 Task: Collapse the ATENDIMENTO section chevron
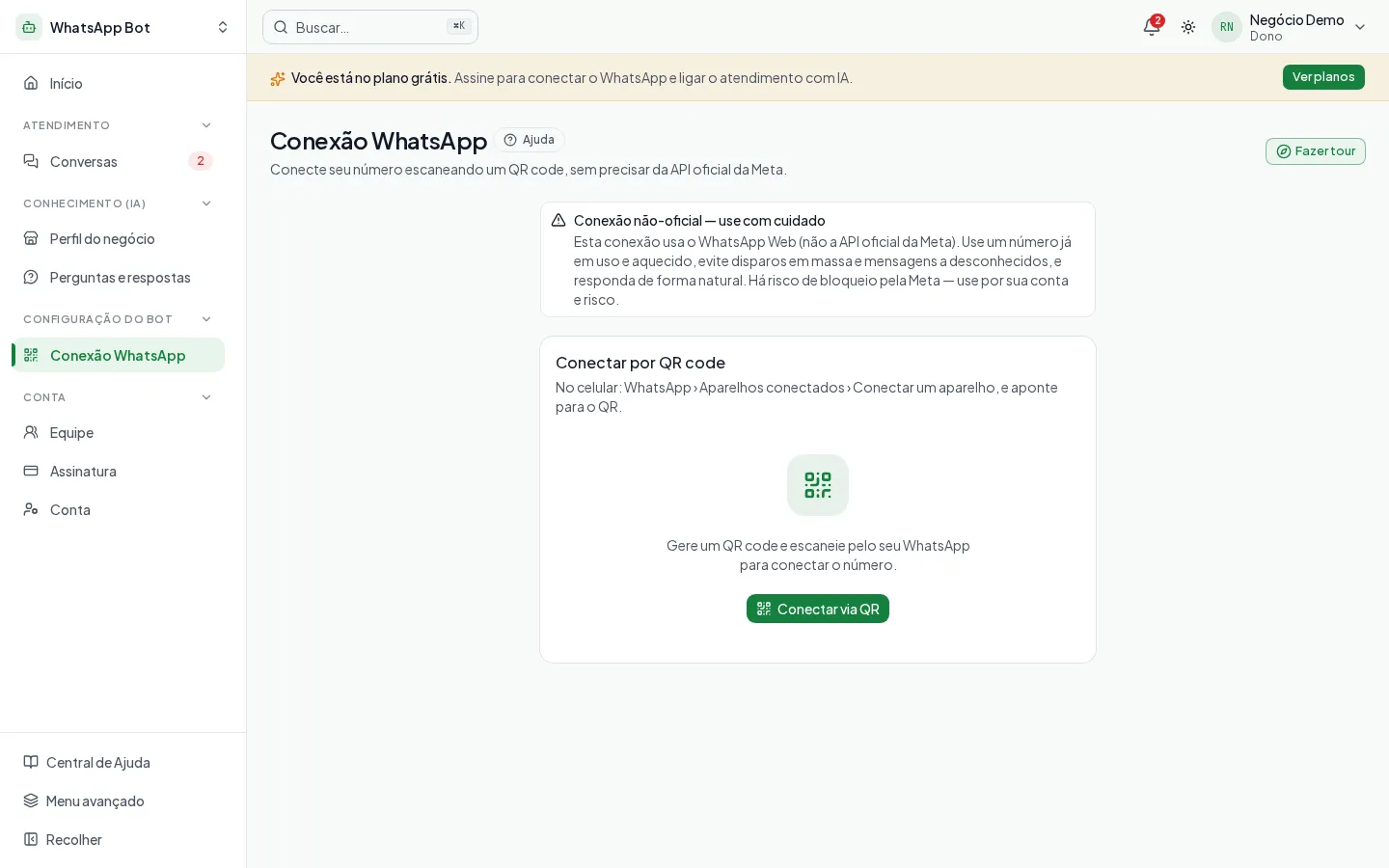pyautogui.click(x=206, y=125)
